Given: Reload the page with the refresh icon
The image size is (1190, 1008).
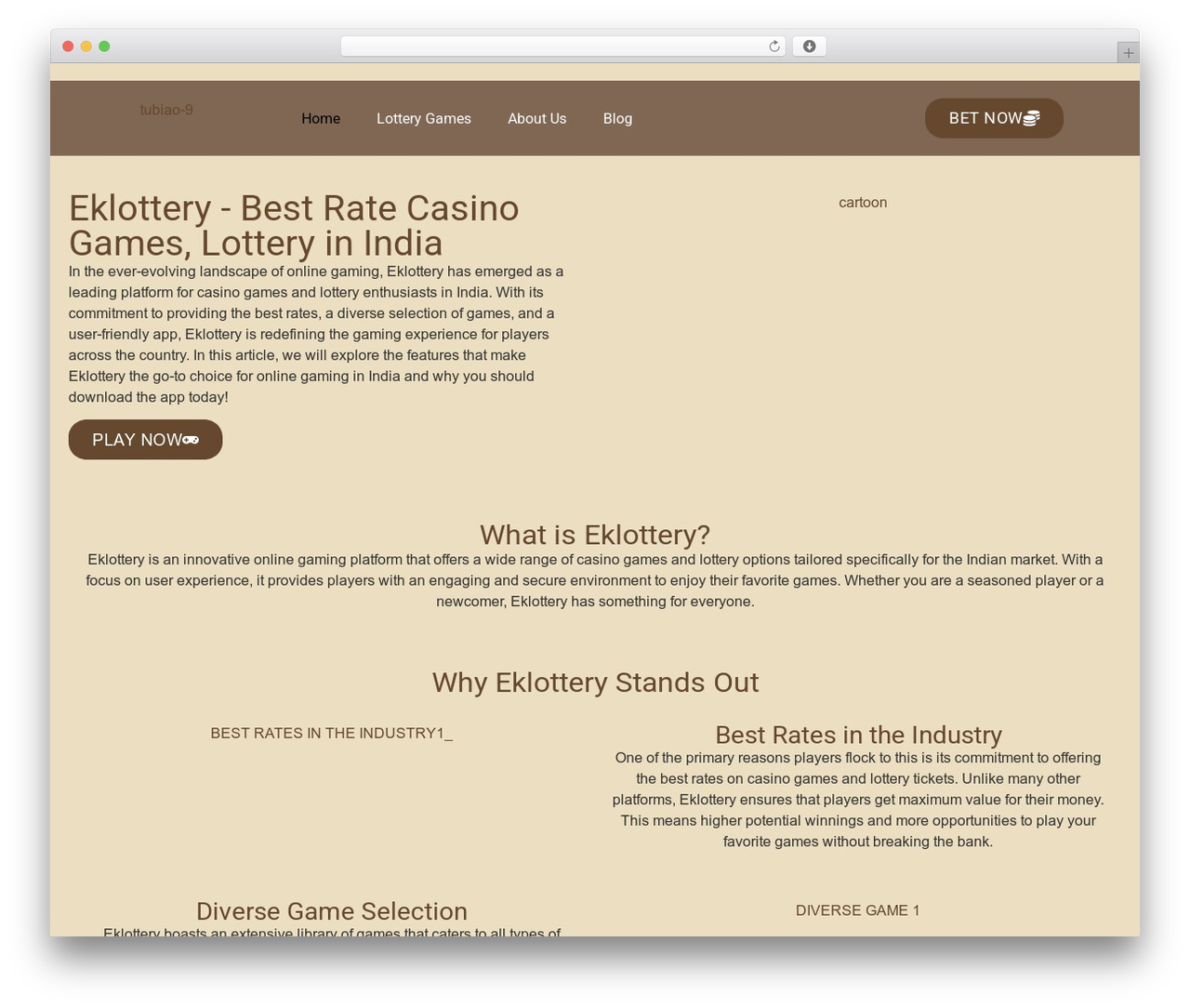Looking at the screenshot, I should tap(773, 46).
